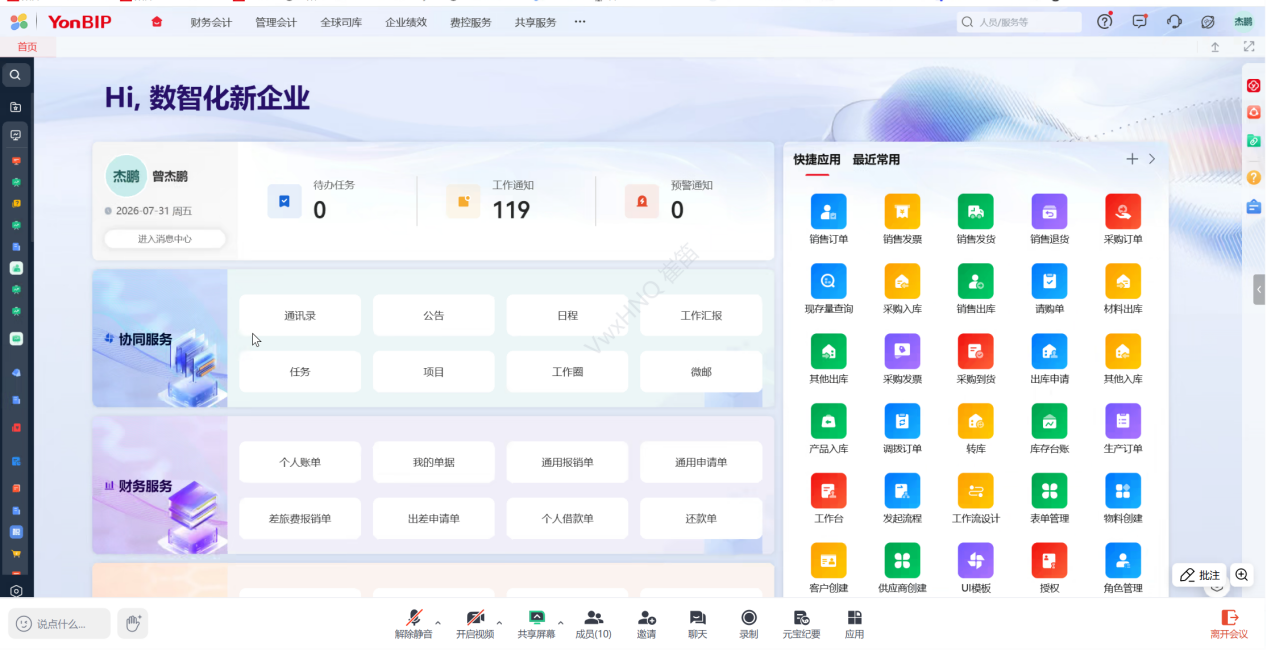Open the 销售退货 app icon

pos(1049,212)
